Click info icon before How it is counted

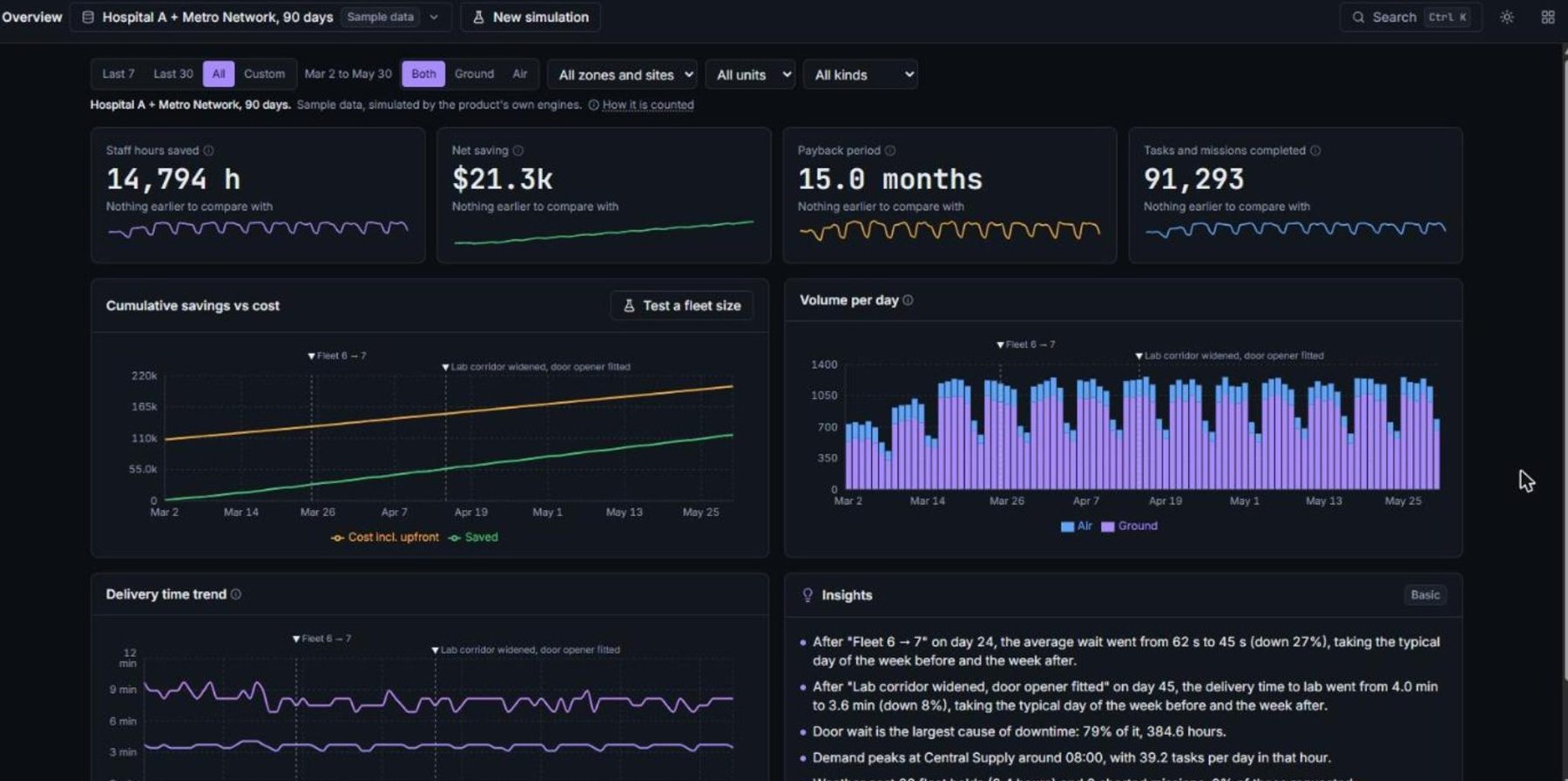(593, 105)
